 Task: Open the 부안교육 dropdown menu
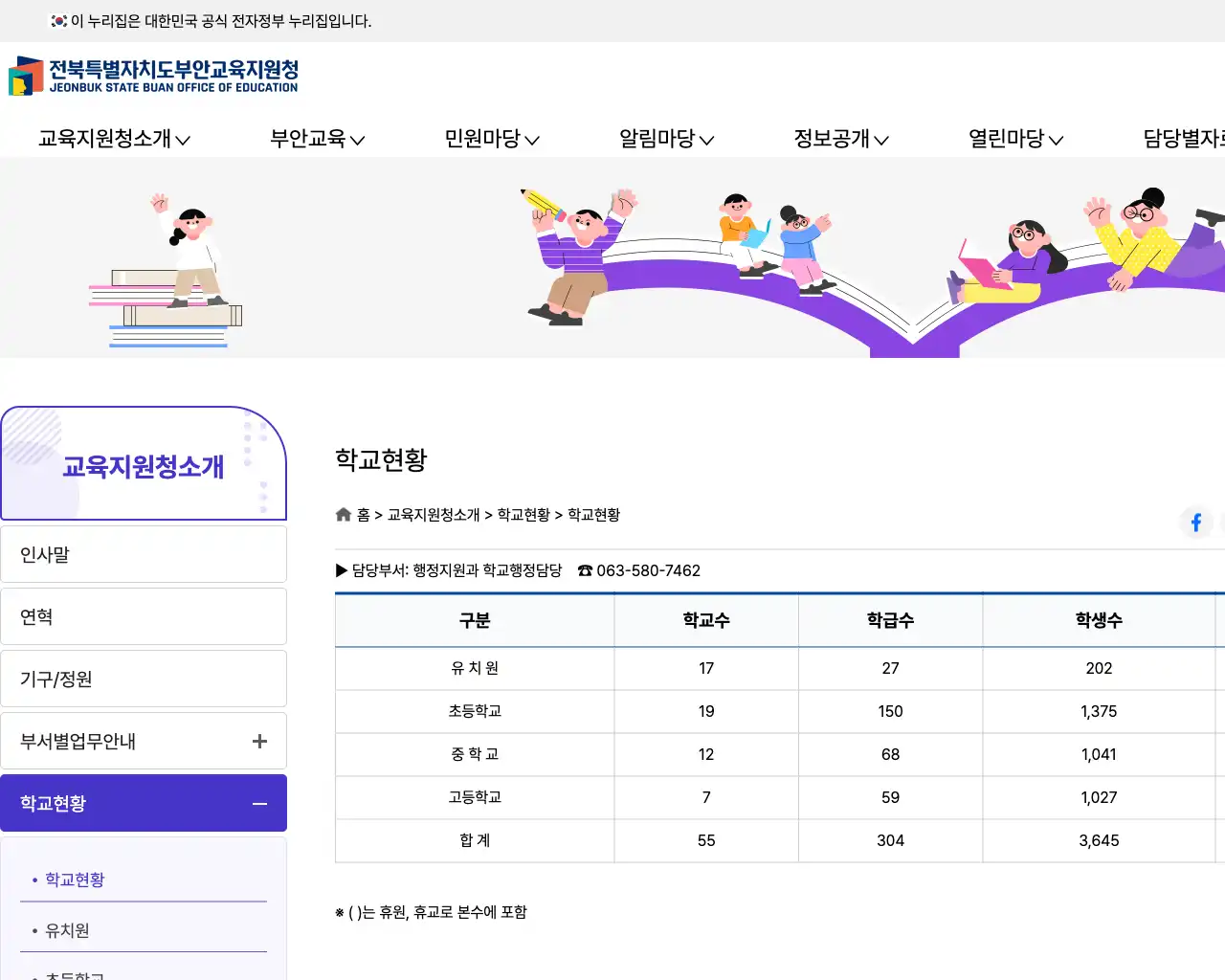pos(318,139)
